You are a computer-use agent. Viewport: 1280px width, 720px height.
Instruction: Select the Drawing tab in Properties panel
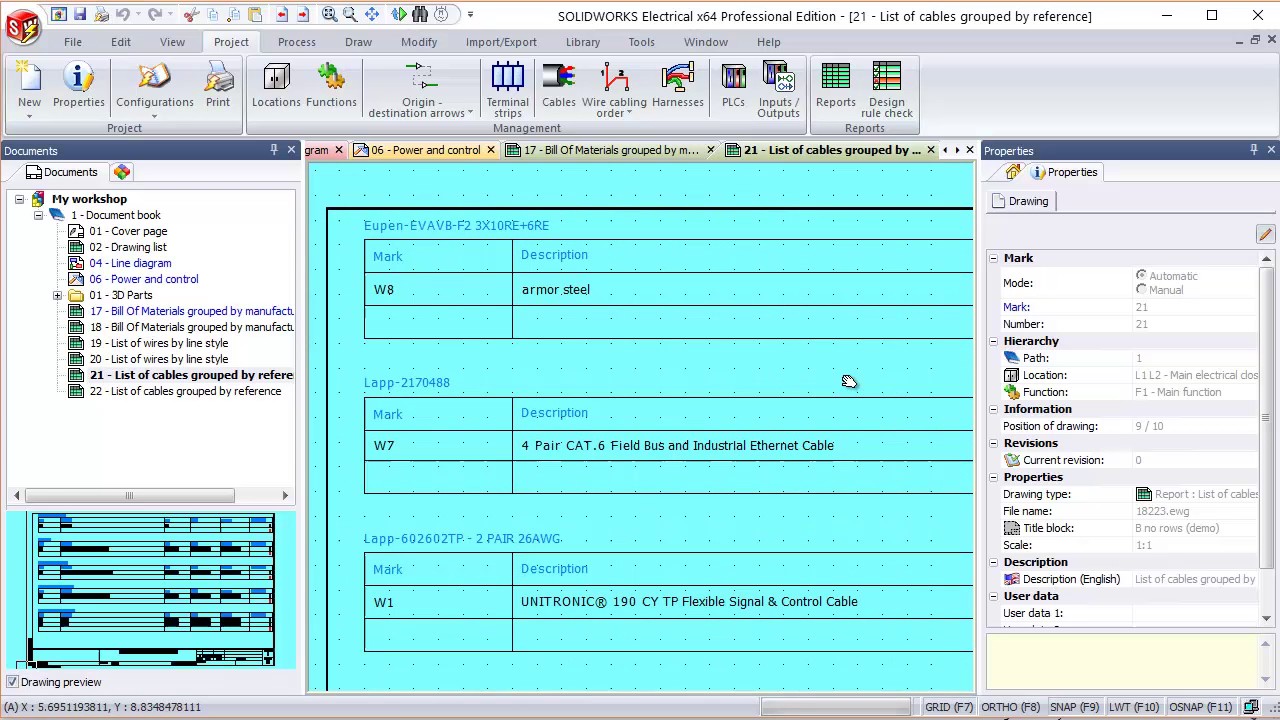point(1021,201)
